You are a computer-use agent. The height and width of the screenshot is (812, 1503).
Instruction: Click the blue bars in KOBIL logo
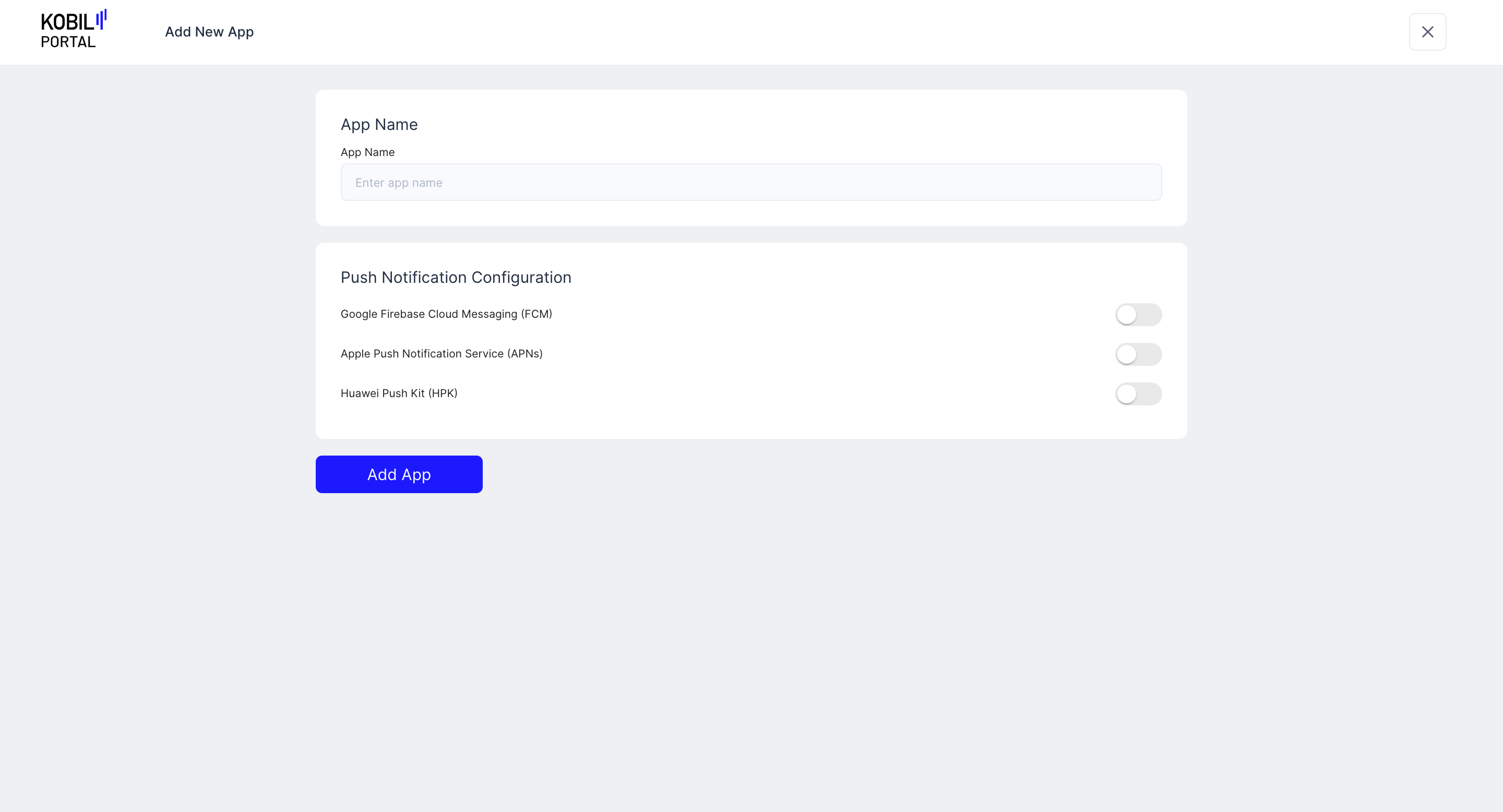[101, 19]
